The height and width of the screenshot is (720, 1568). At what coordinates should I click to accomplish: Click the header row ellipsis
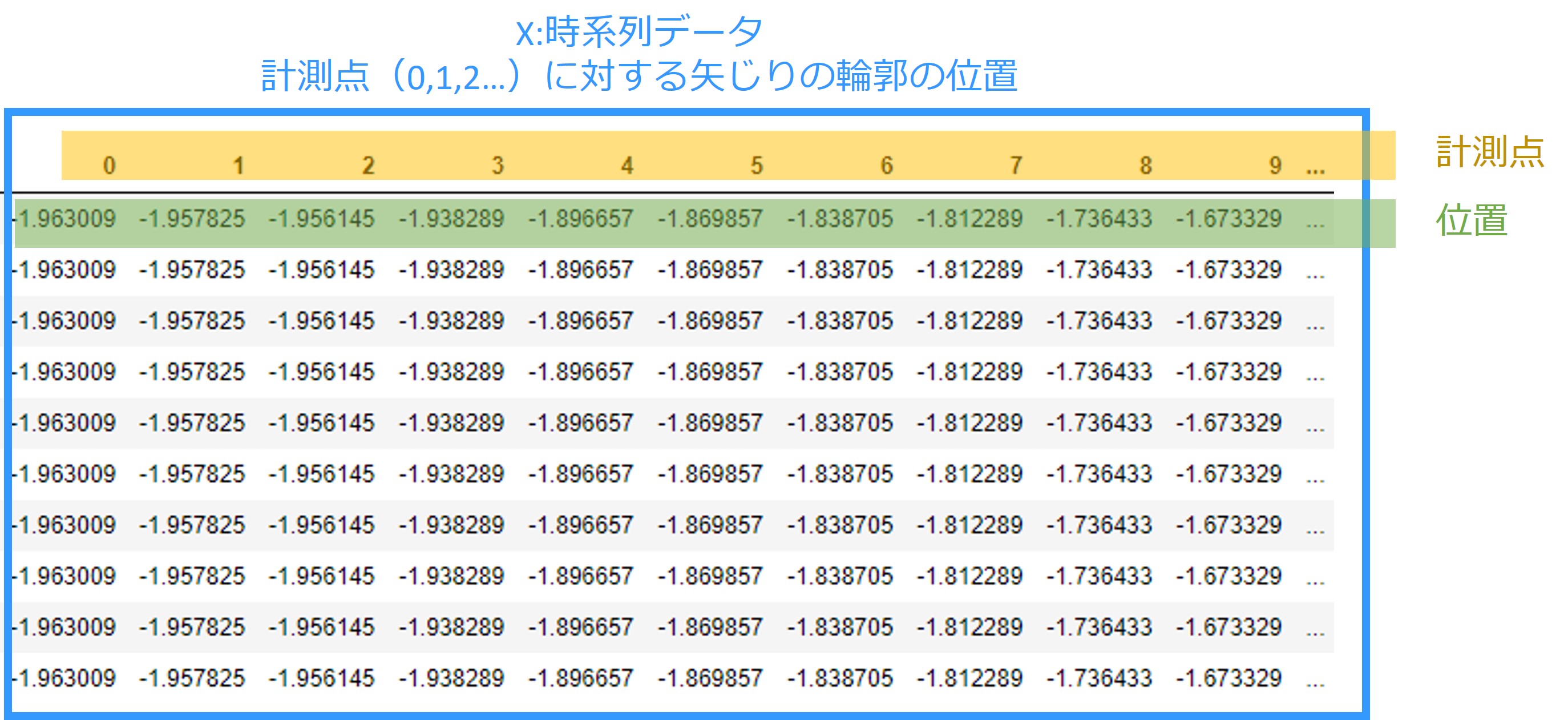coord(1315,170)
